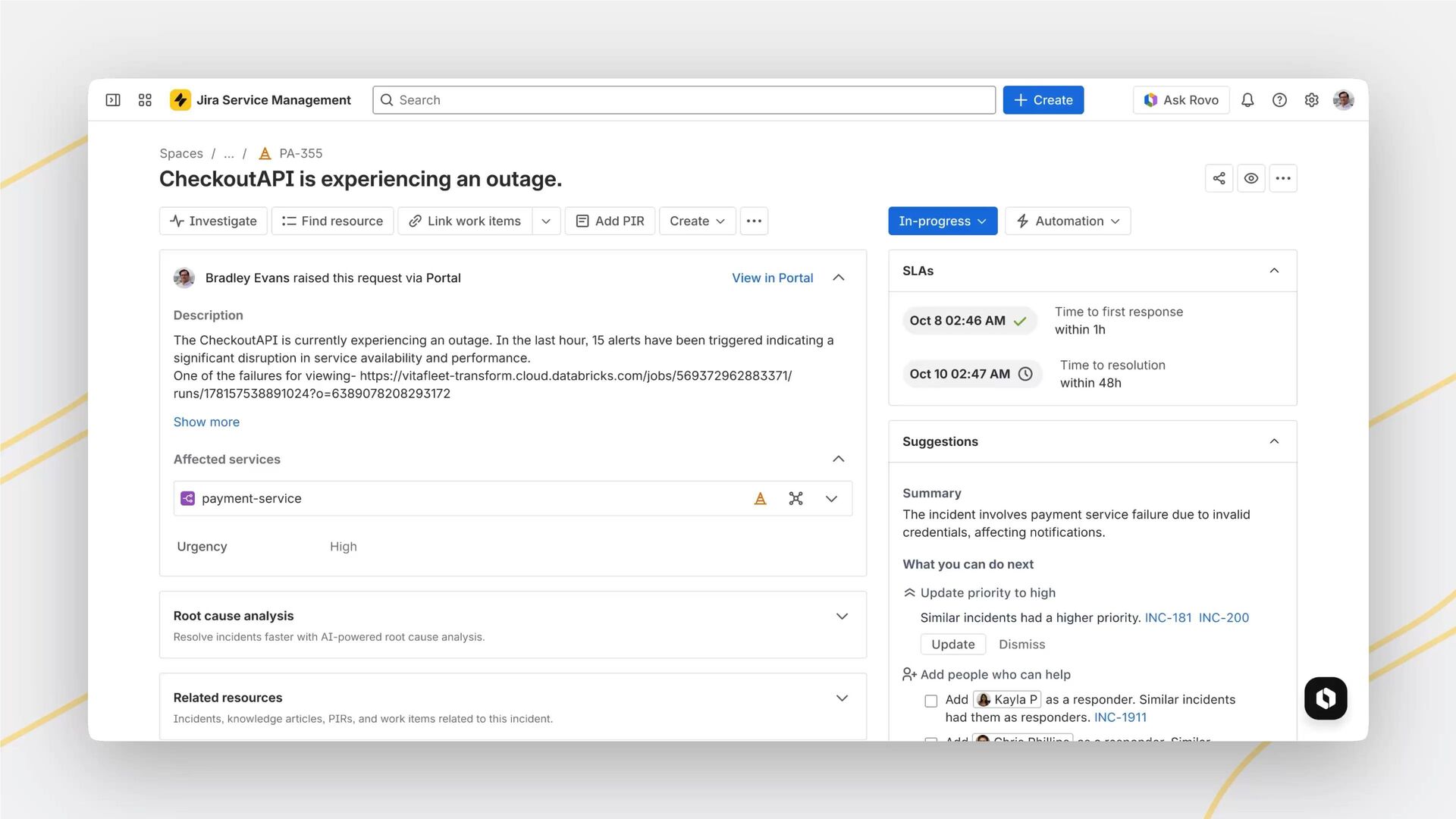Toggle the watch eye icon
Screen dimensions: 1456x819
coord(1251,178)
